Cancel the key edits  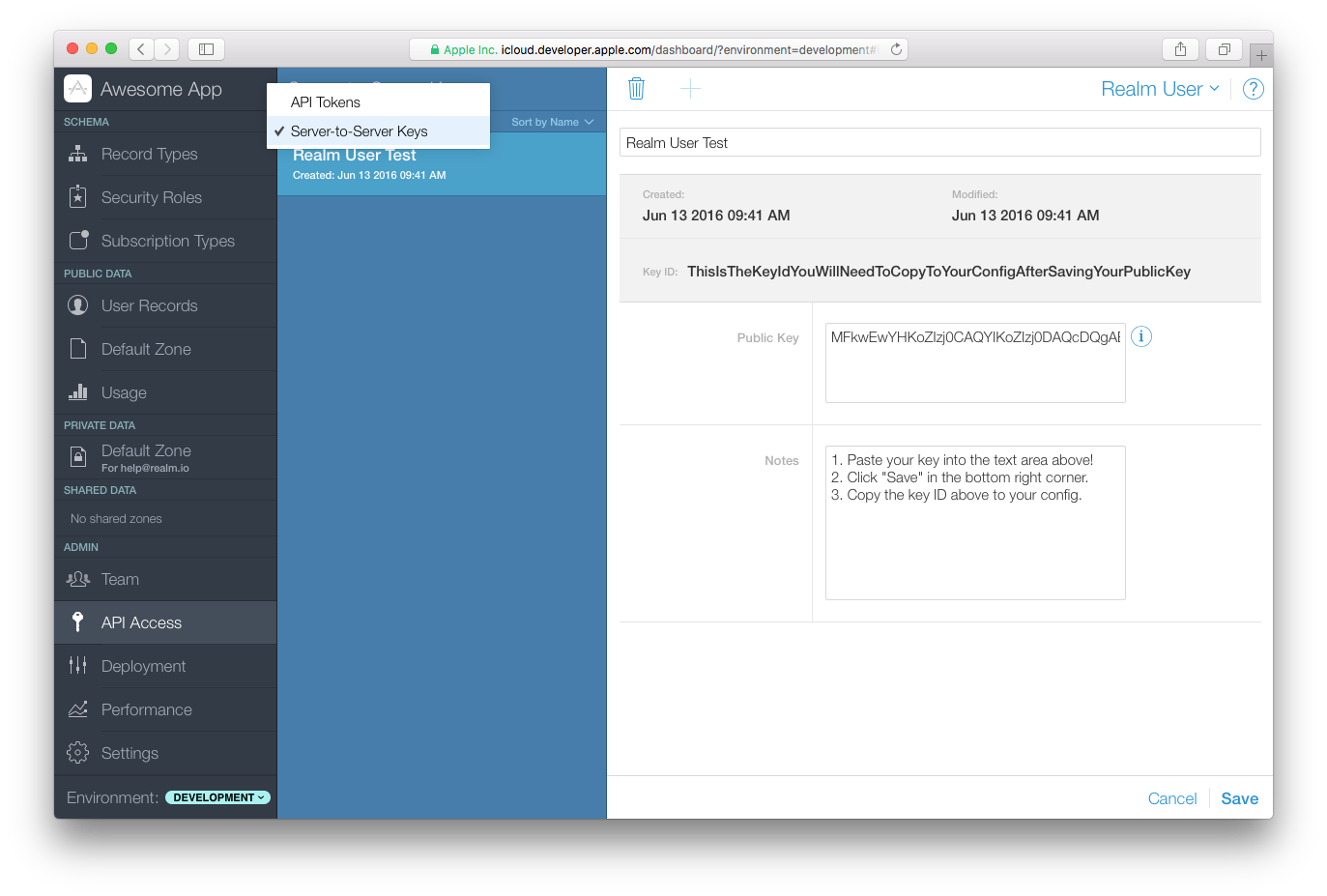point(1172,798)
